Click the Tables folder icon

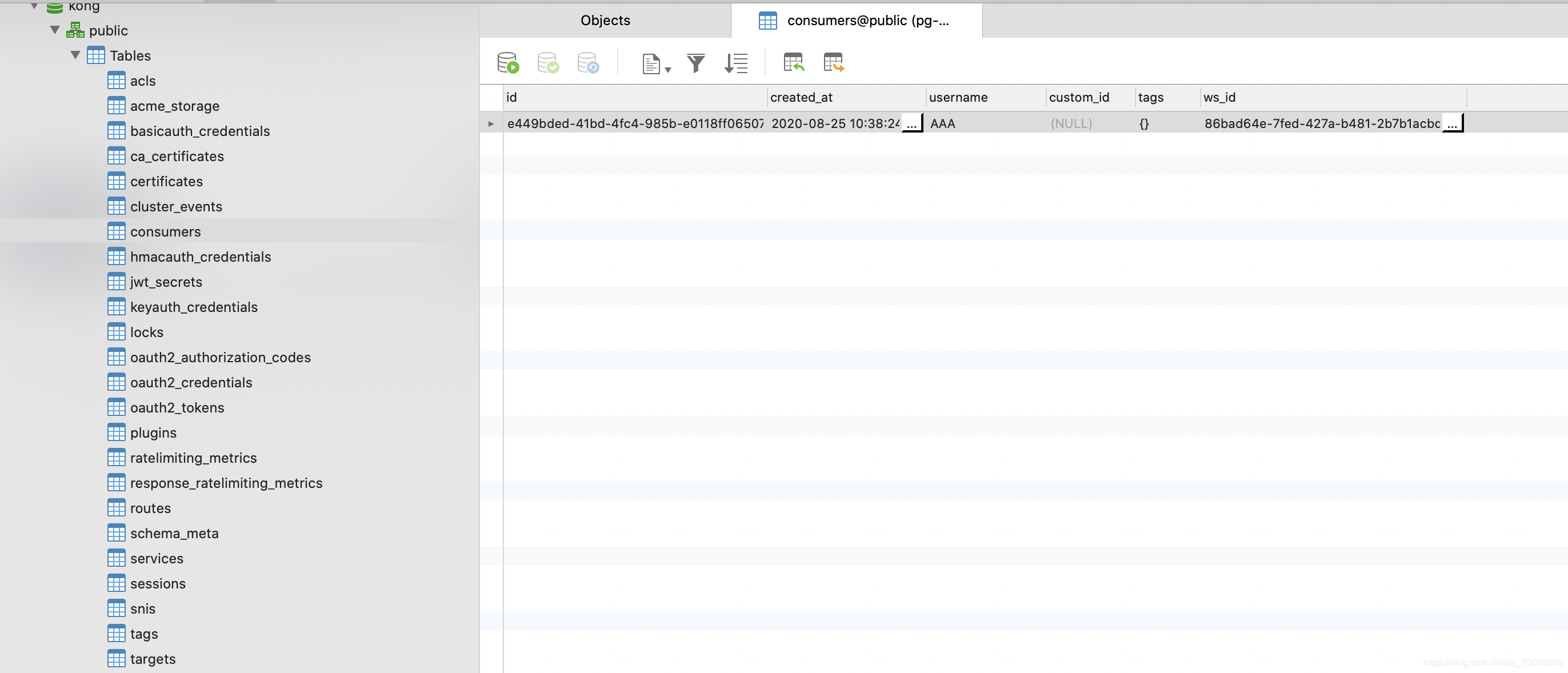point(95,55)
